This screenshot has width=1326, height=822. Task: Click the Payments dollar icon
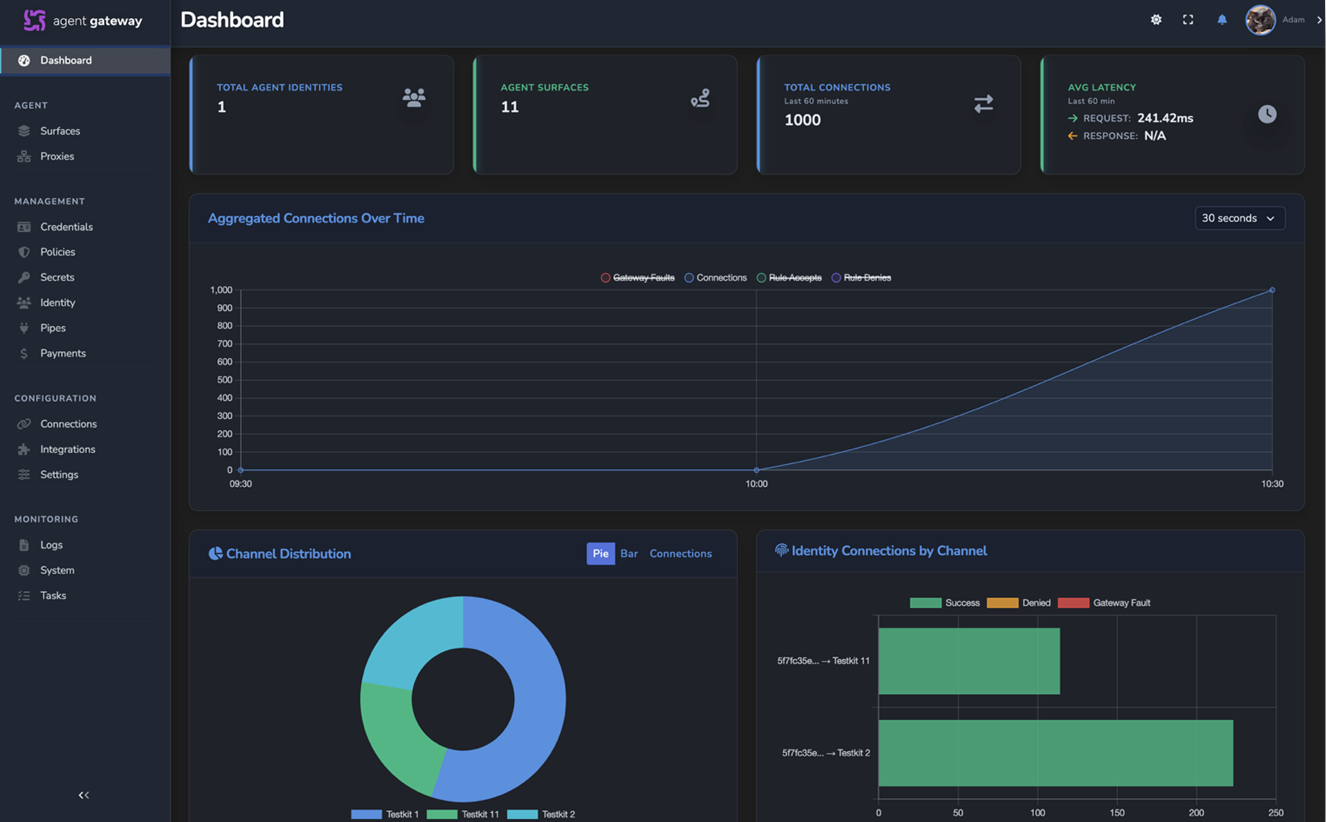(x=24, y=353)
